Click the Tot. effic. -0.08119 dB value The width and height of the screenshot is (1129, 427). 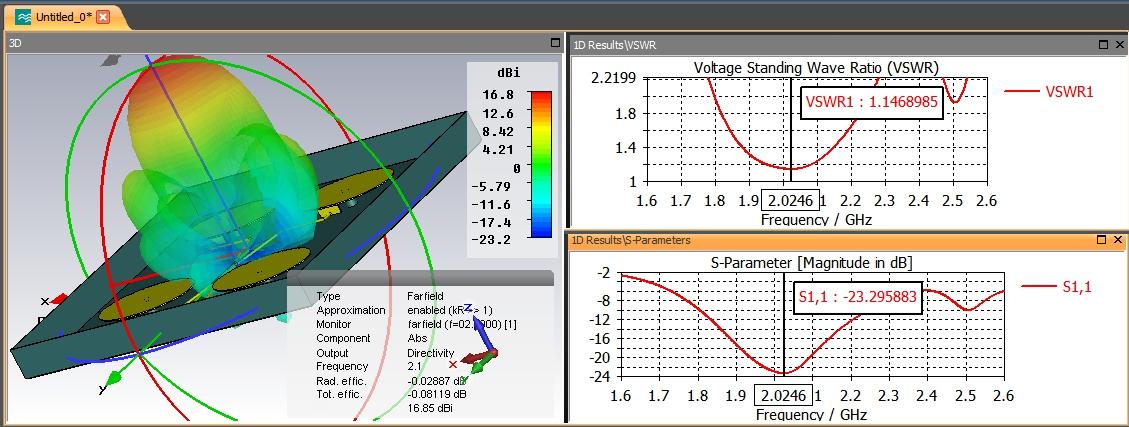436,394
